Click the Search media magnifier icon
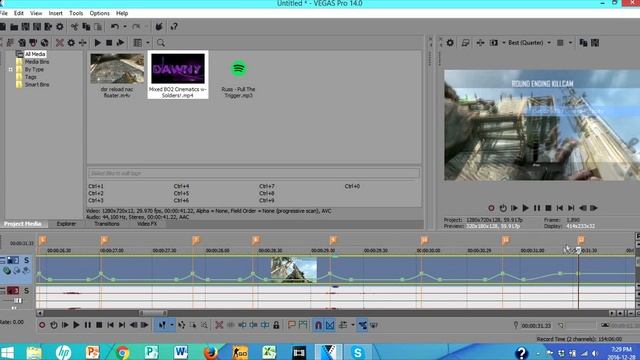 [161, 42]
